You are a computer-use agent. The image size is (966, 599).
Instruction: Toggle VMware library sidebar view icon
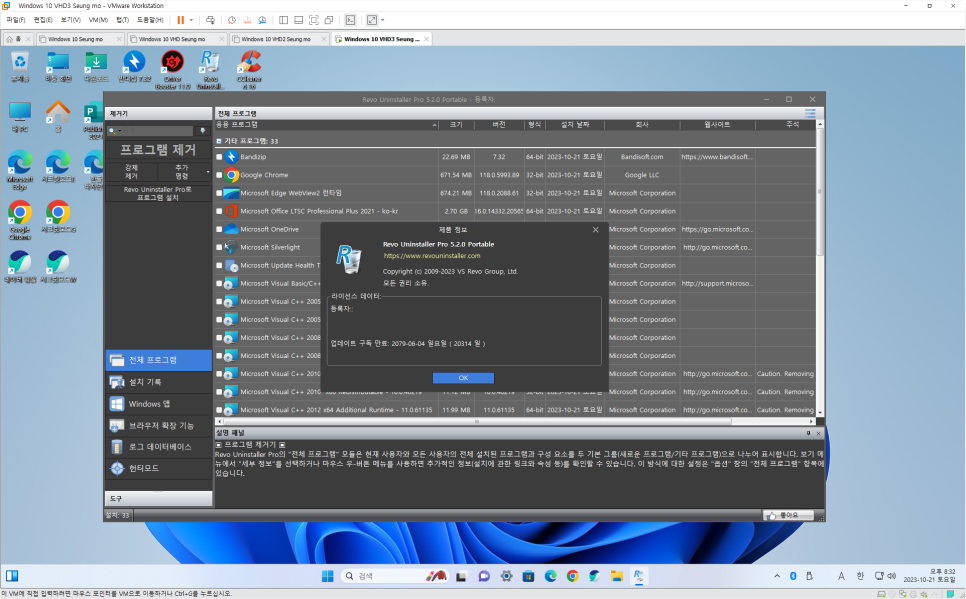(x=283, y=20)
